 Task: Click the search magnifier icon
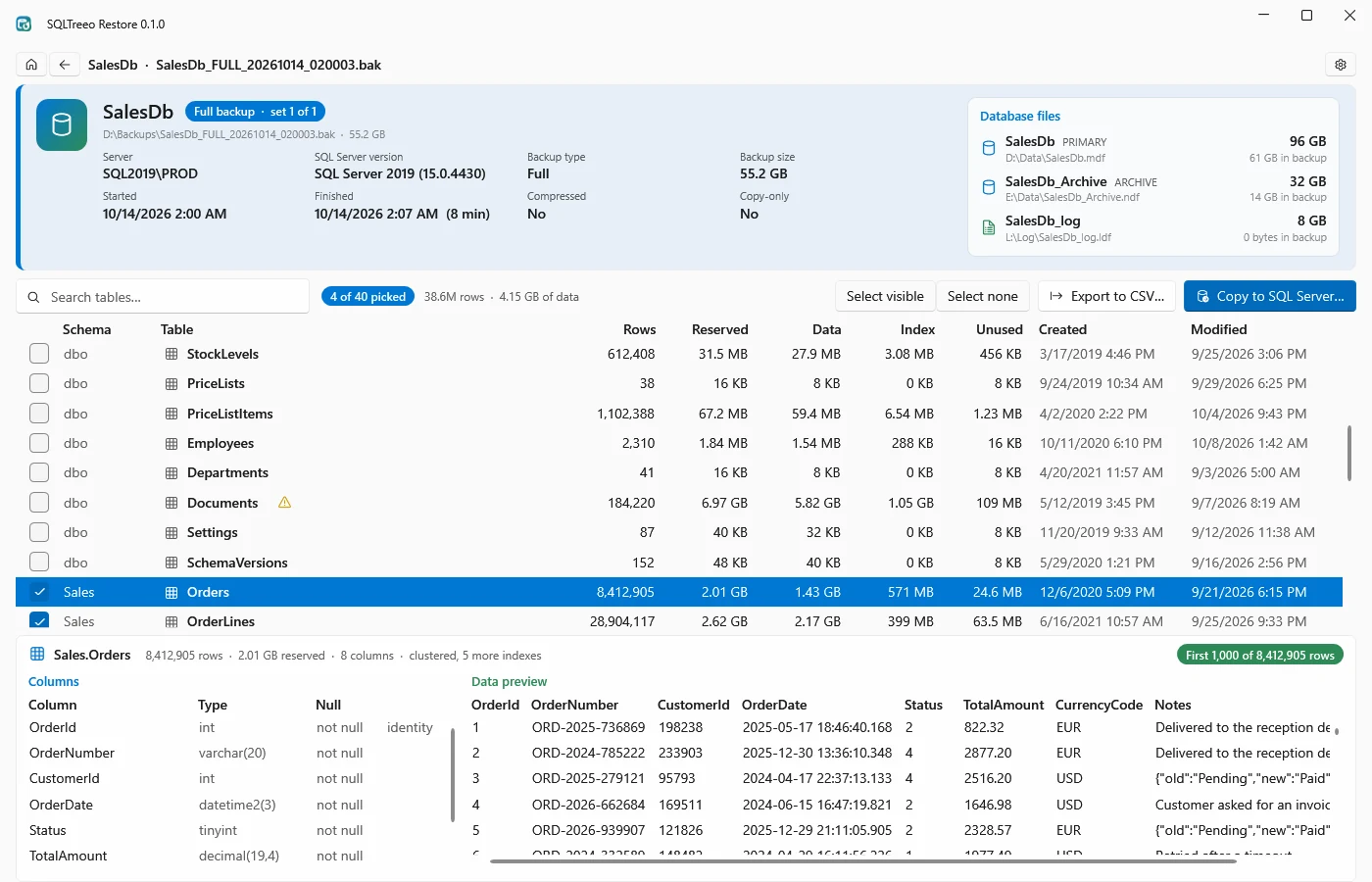point(34,297)
